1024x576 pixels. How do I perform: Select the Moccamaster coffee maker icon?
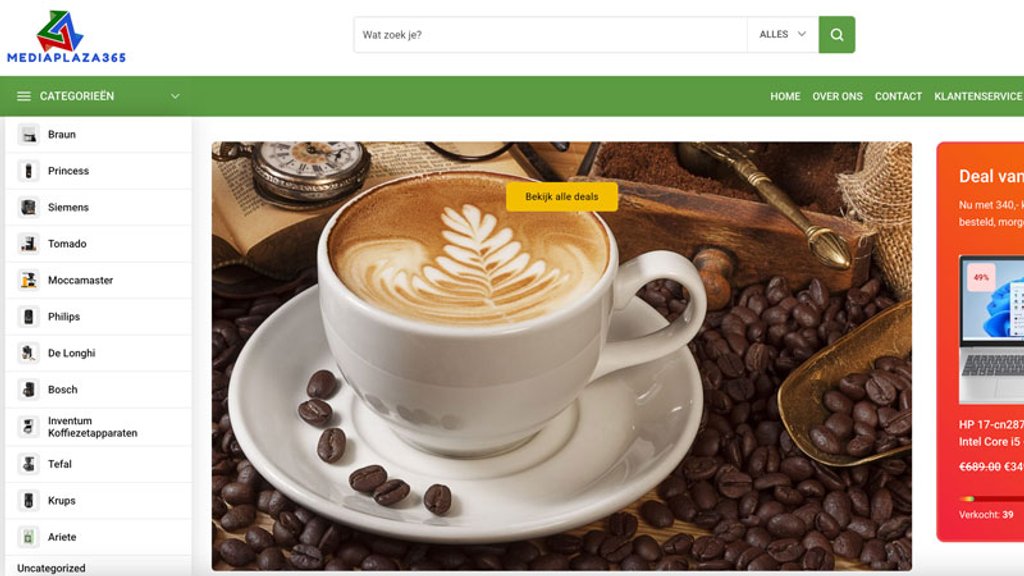[28, 280]
